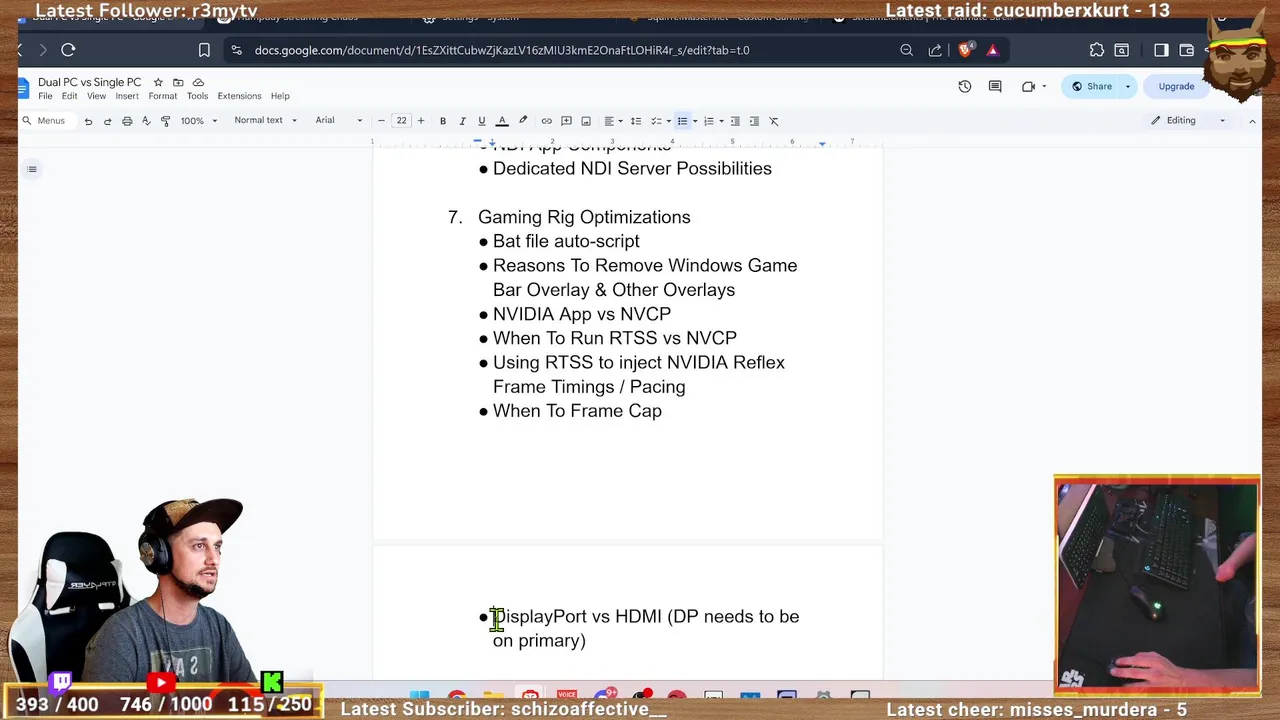The width and height of the screenshot is (1280, 720).
Task: Open the highlight color picker
Action: pos(522,121)
